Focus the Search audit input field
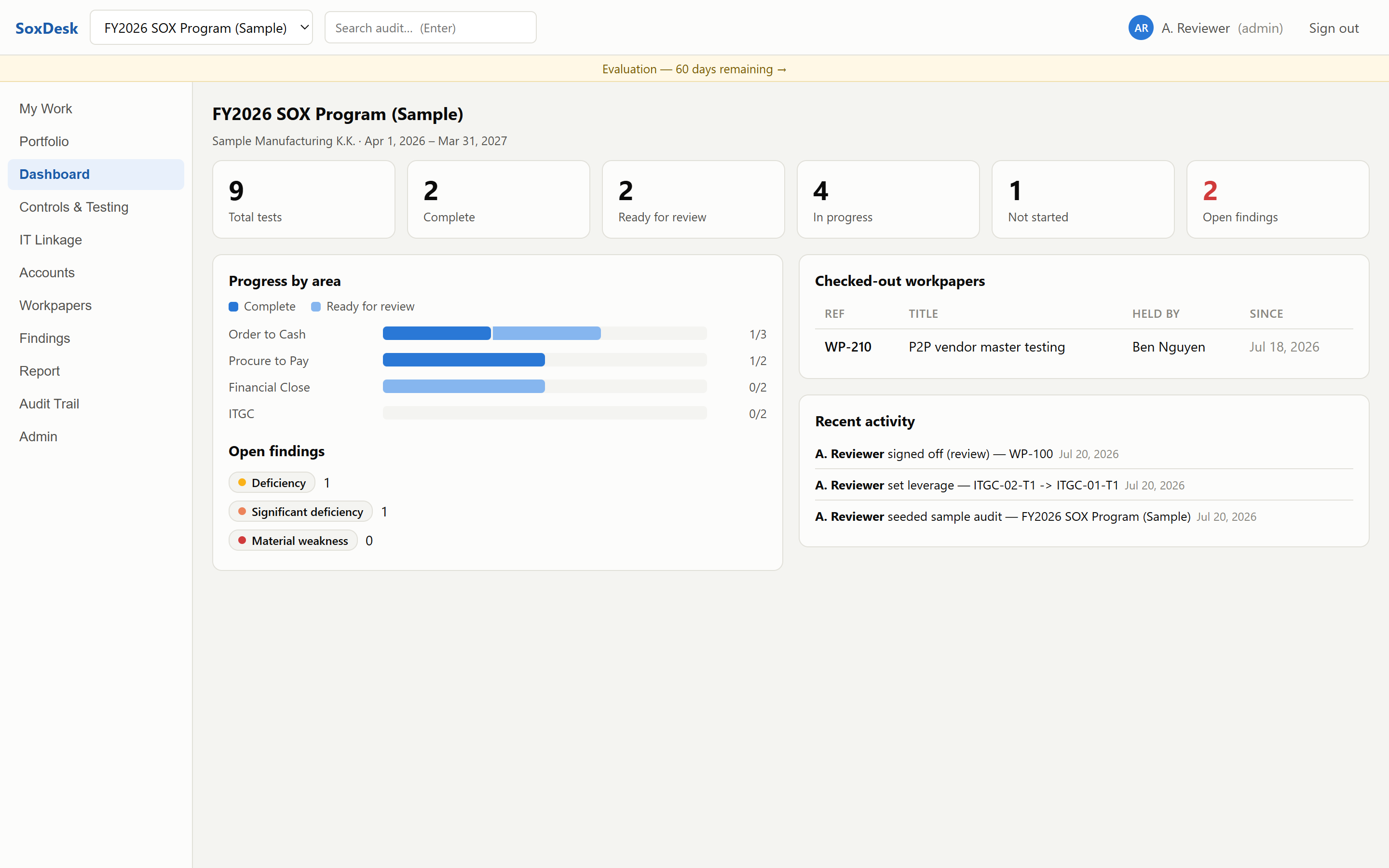This screenshot has width=1389, height=868. pyautogui.click(x=431, y=27)
